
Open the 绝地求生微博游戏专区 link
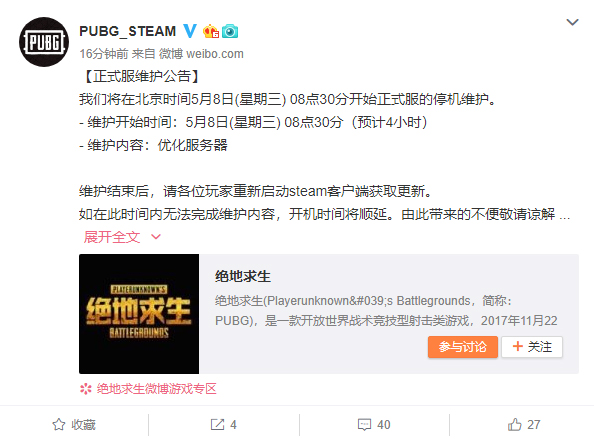pyautogui.click(x=156, y=389)
